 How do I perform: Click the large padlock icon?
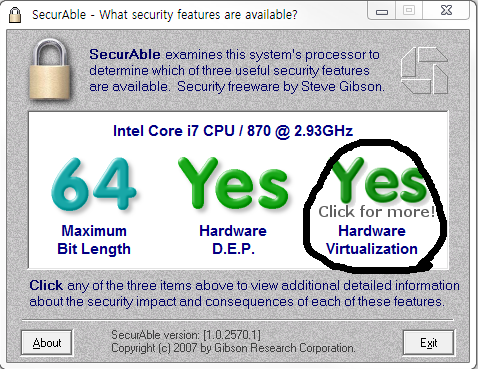[50, 69]
